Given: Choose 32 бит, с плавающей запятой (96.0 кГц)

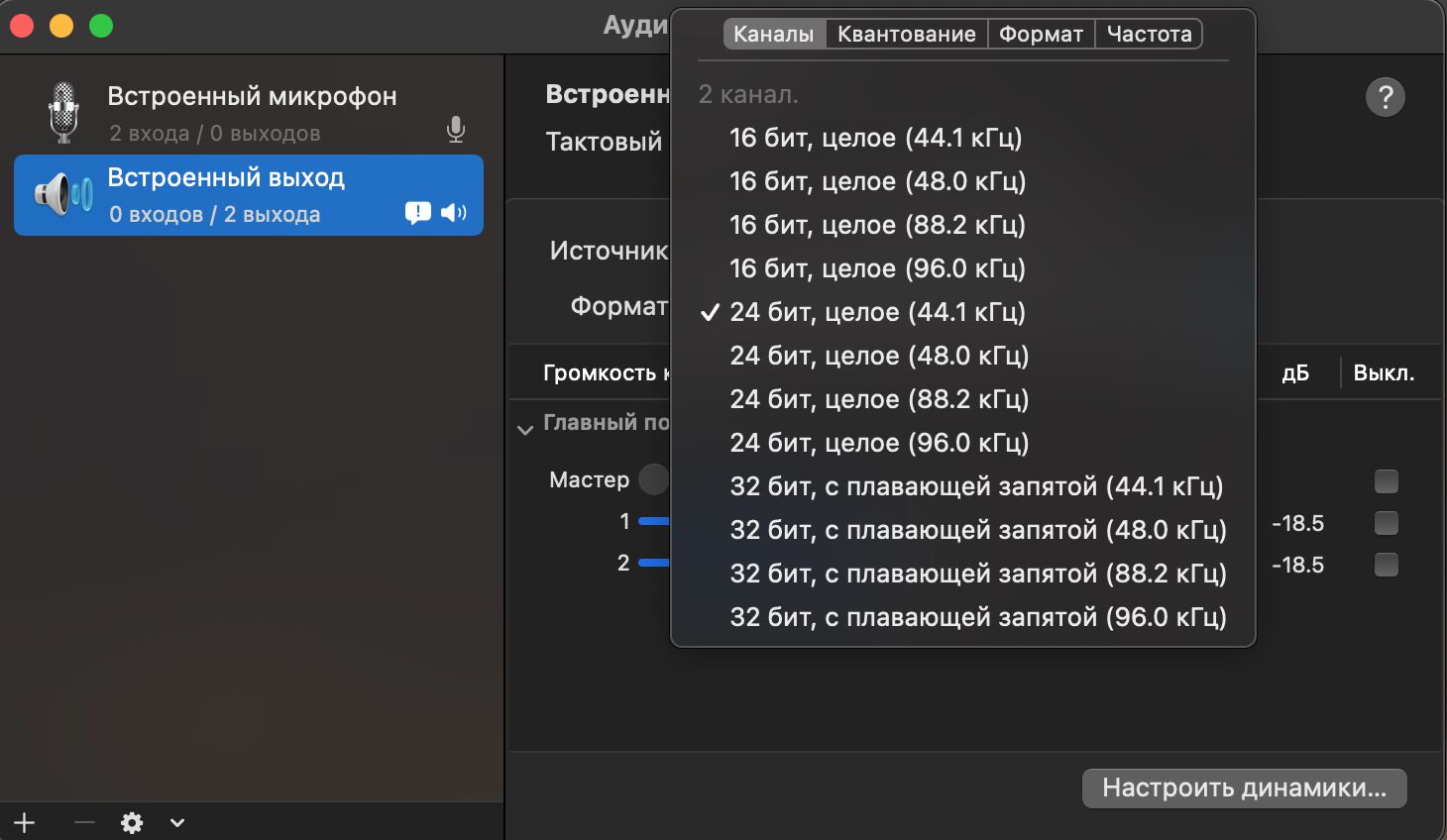Looking at the screenshot, I should (977, 617).
